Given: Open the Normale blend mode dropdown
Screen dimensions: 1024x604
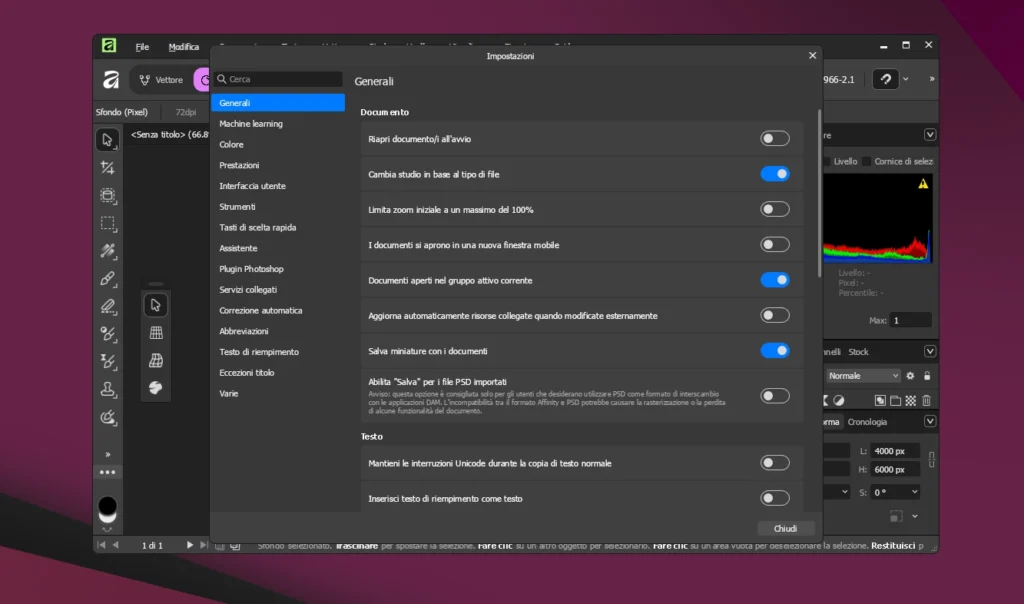Looking at the screenshot, I should [x=863, y=376].
